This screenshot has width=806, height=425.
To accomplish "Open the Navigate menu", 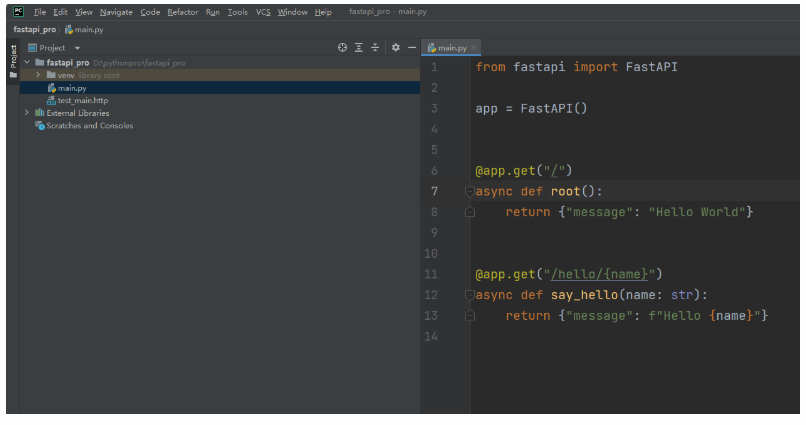I will pos(116,12).
